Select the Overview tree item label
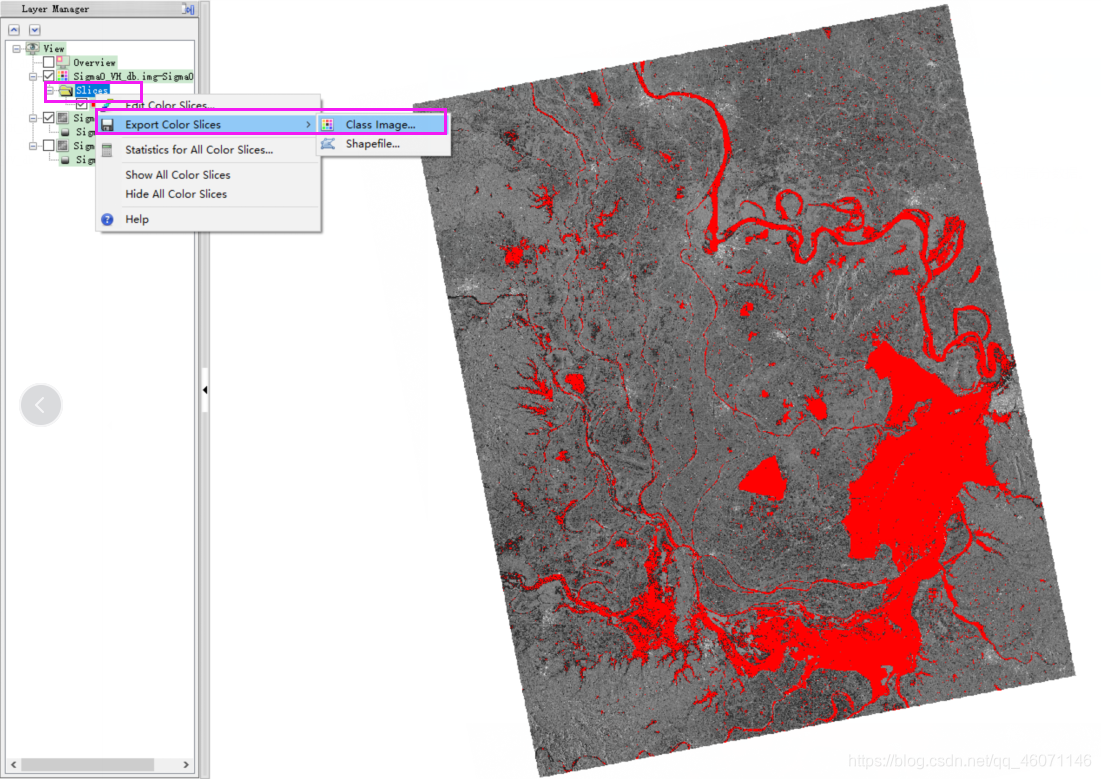Screen dimensions: 1101x779 [x=94, y=62]
